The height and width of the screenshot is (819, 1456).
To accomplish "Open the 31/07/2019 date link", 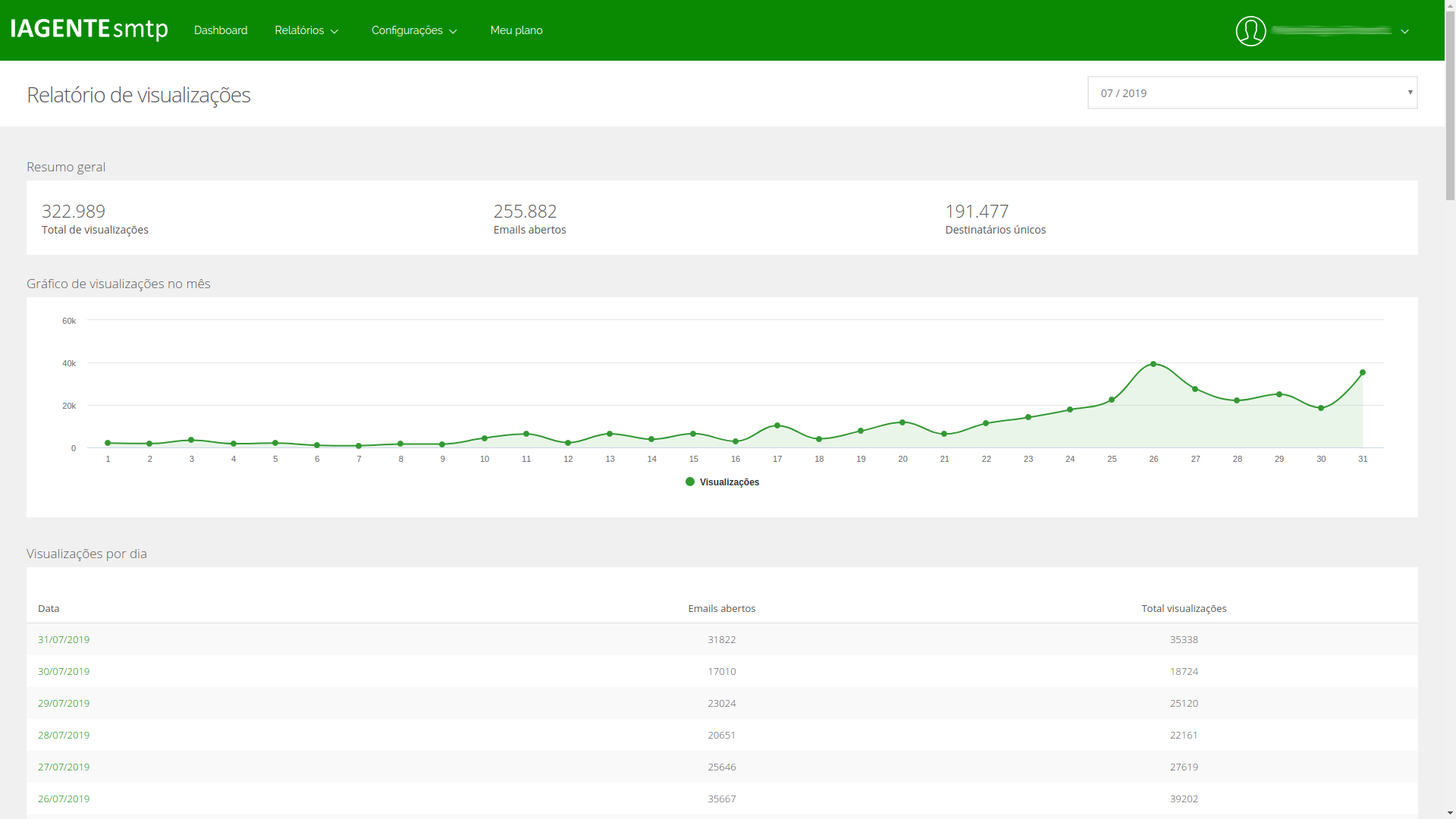I will click(x=64, y=639).
